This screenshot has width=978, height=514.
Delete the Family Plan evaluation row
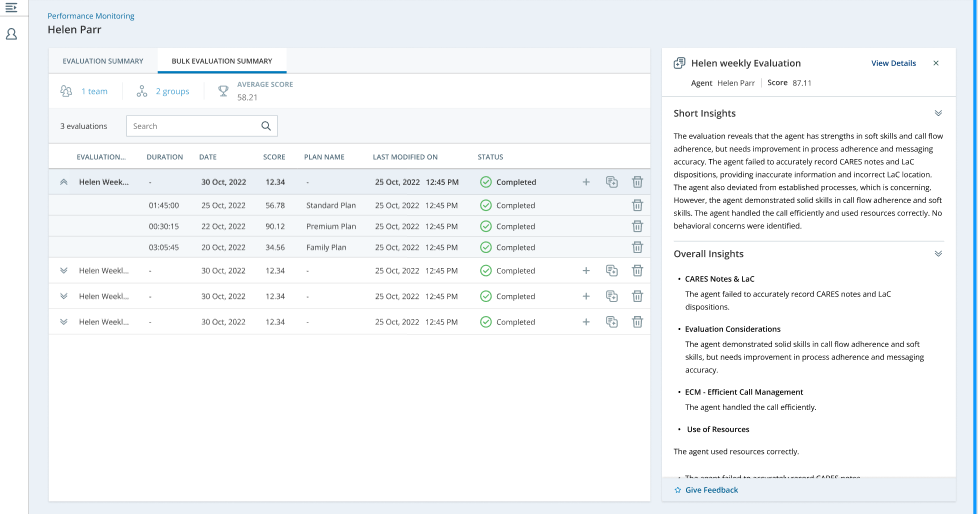click(x=637, y=247)
